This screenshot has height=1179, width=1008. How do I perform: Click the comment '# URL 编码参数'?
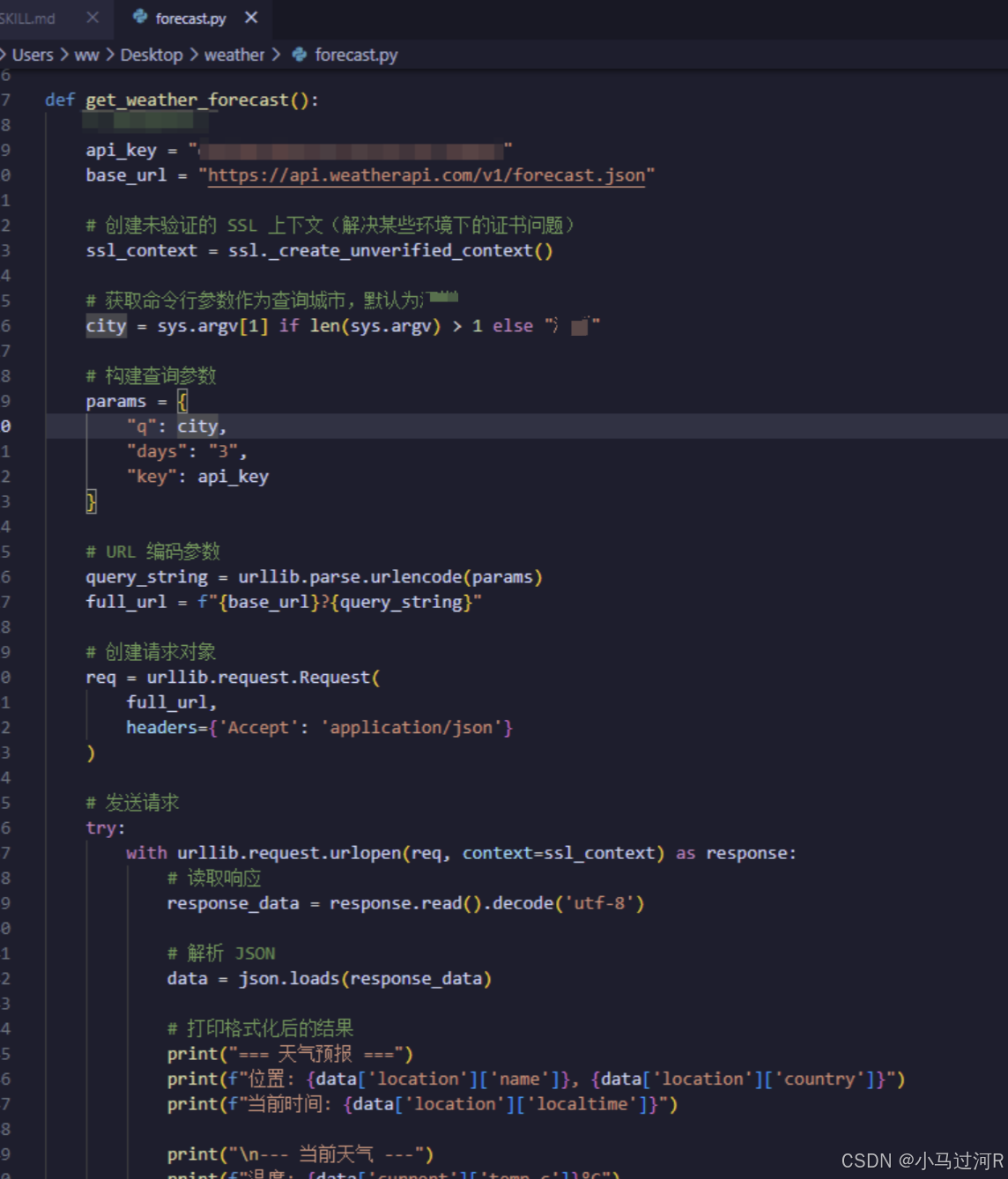point(152,552)
